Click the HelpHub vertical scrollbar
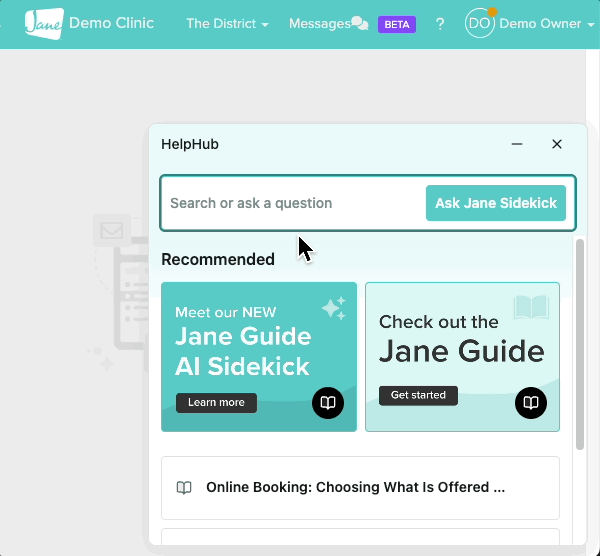 tap(580, 344)
